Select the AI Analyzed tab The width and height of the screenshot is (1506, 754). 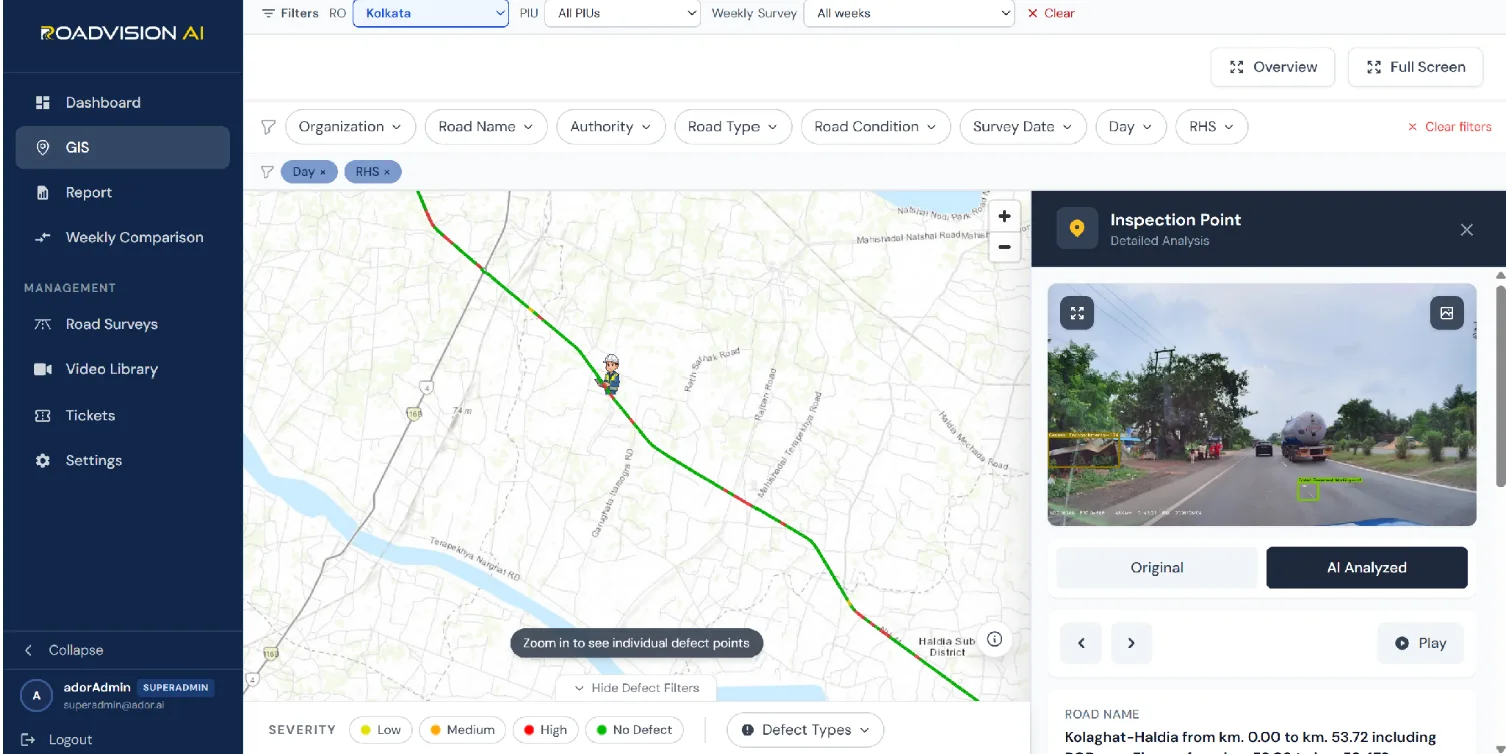tap(1367, 568)
